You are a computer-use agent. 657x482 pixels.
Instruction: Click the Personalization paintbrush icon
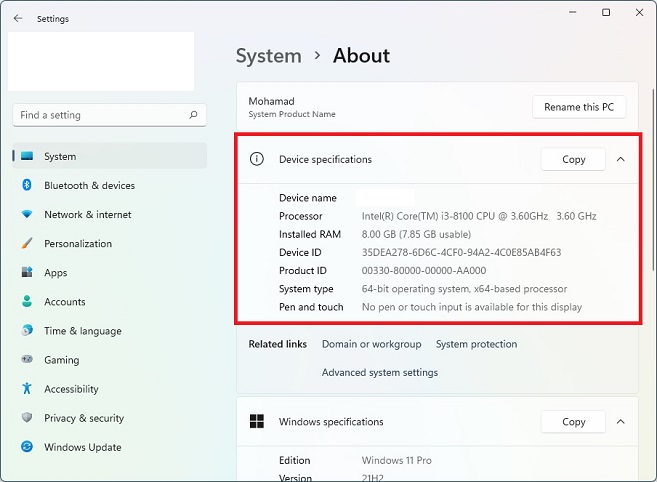click(27, 243)
